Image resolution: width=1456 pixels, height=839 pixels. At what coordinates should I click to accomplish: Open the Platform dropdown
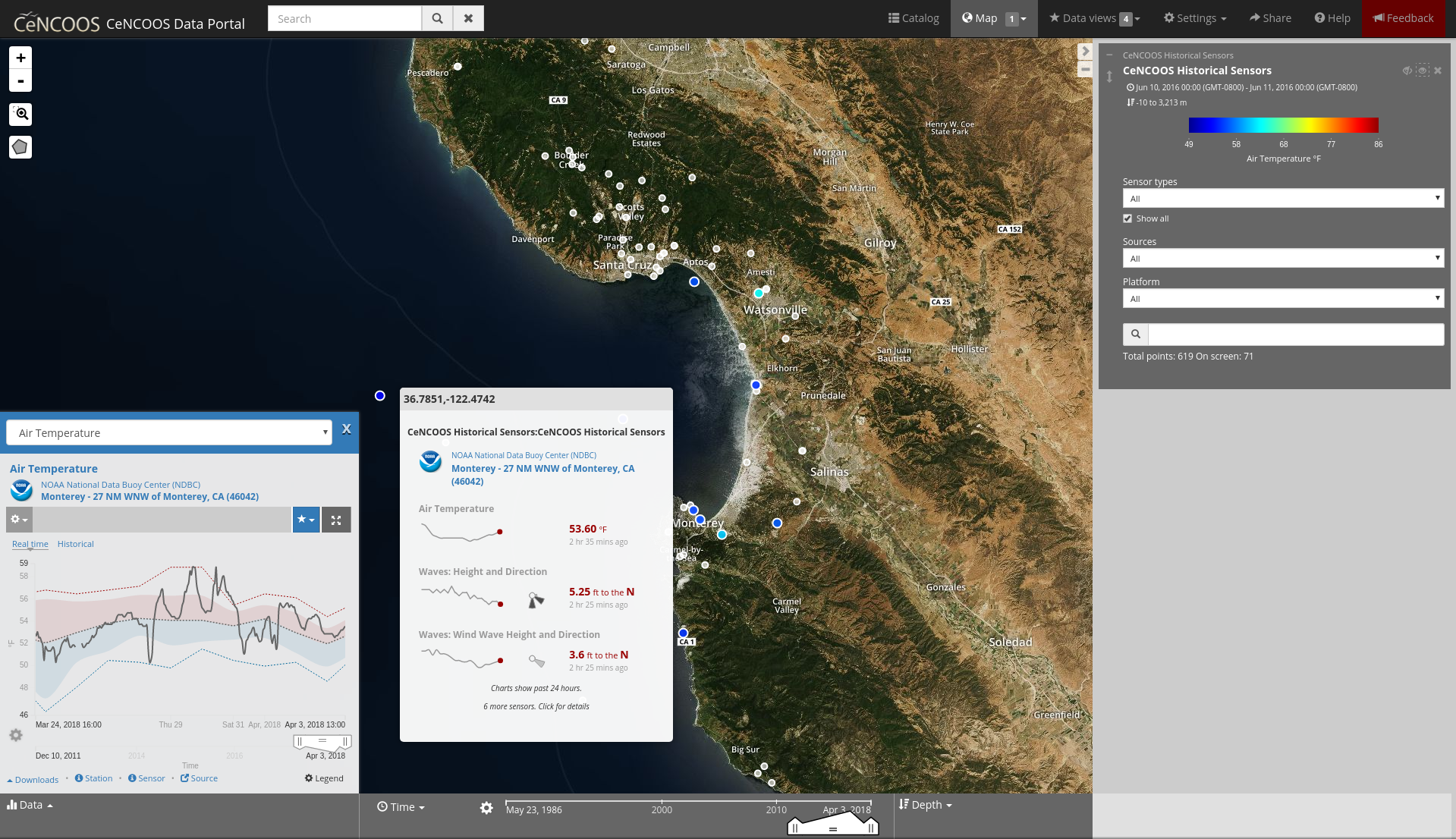(1283, 299)
